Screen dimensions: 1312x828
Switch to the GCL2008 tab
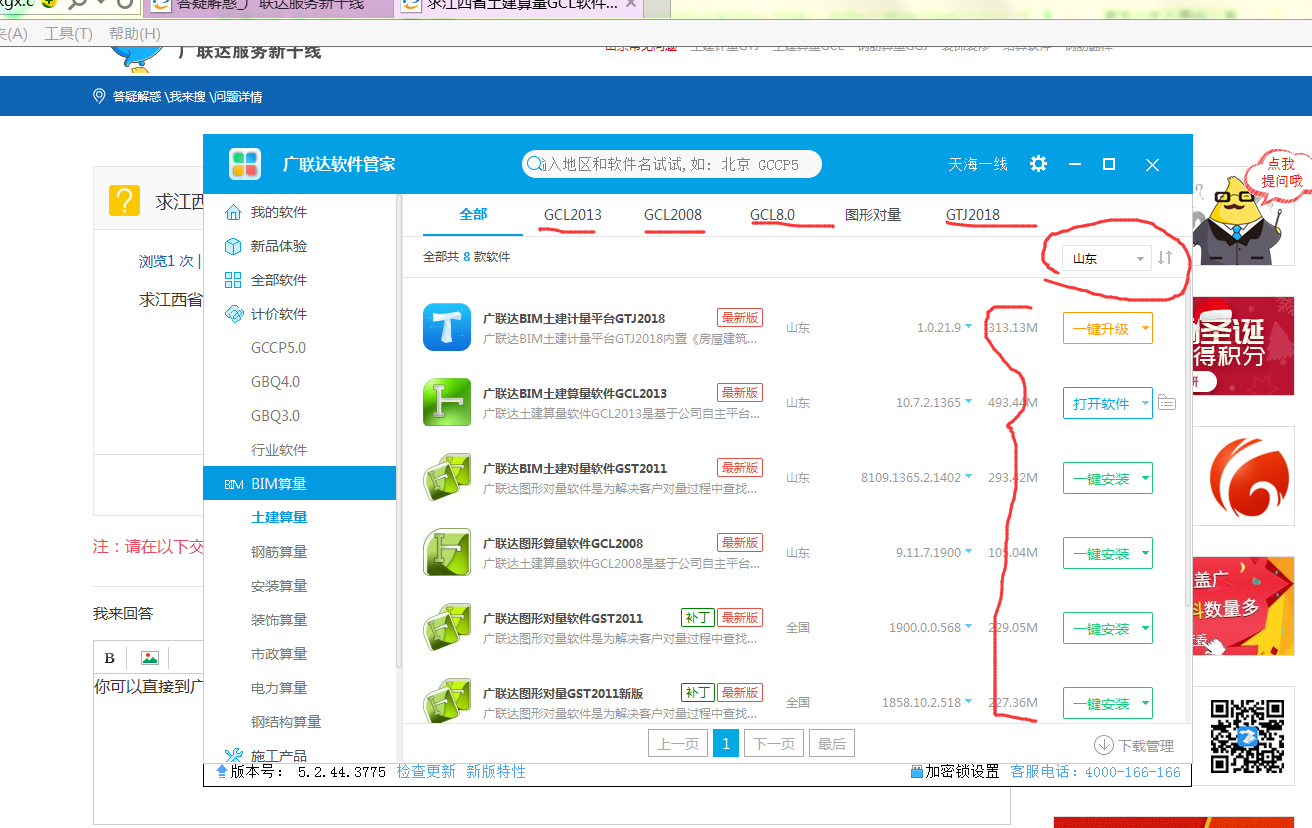(x=673, y=214)
